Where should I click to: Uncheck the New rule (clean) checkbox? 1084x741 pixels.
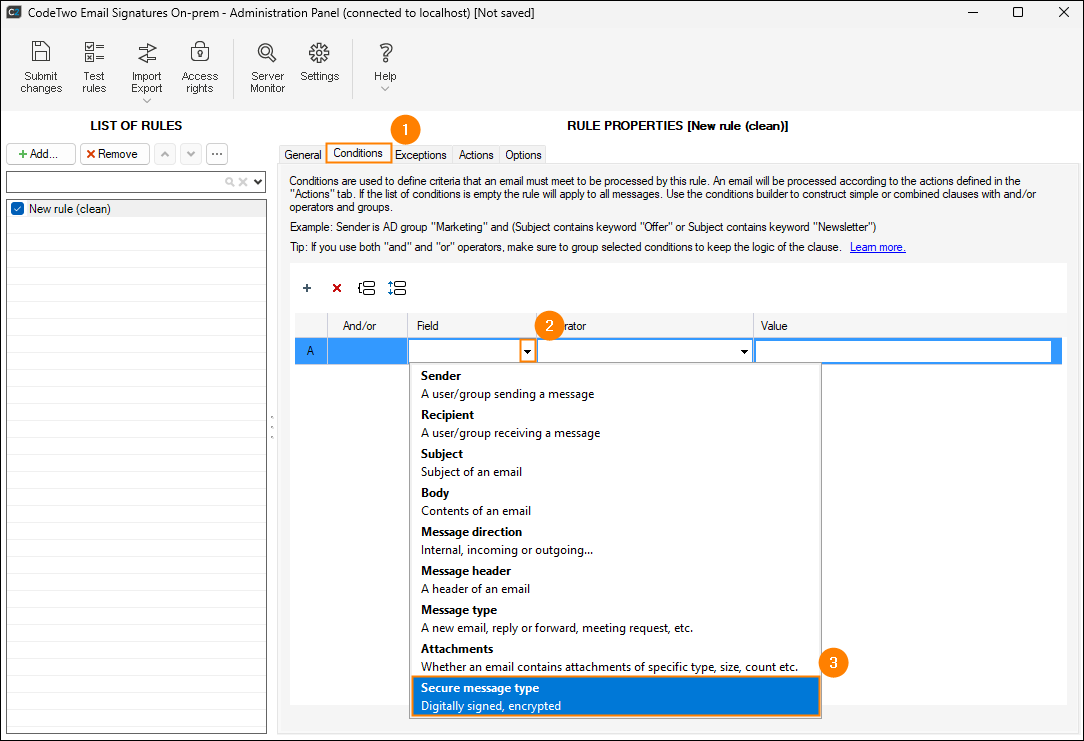(16, 209)
